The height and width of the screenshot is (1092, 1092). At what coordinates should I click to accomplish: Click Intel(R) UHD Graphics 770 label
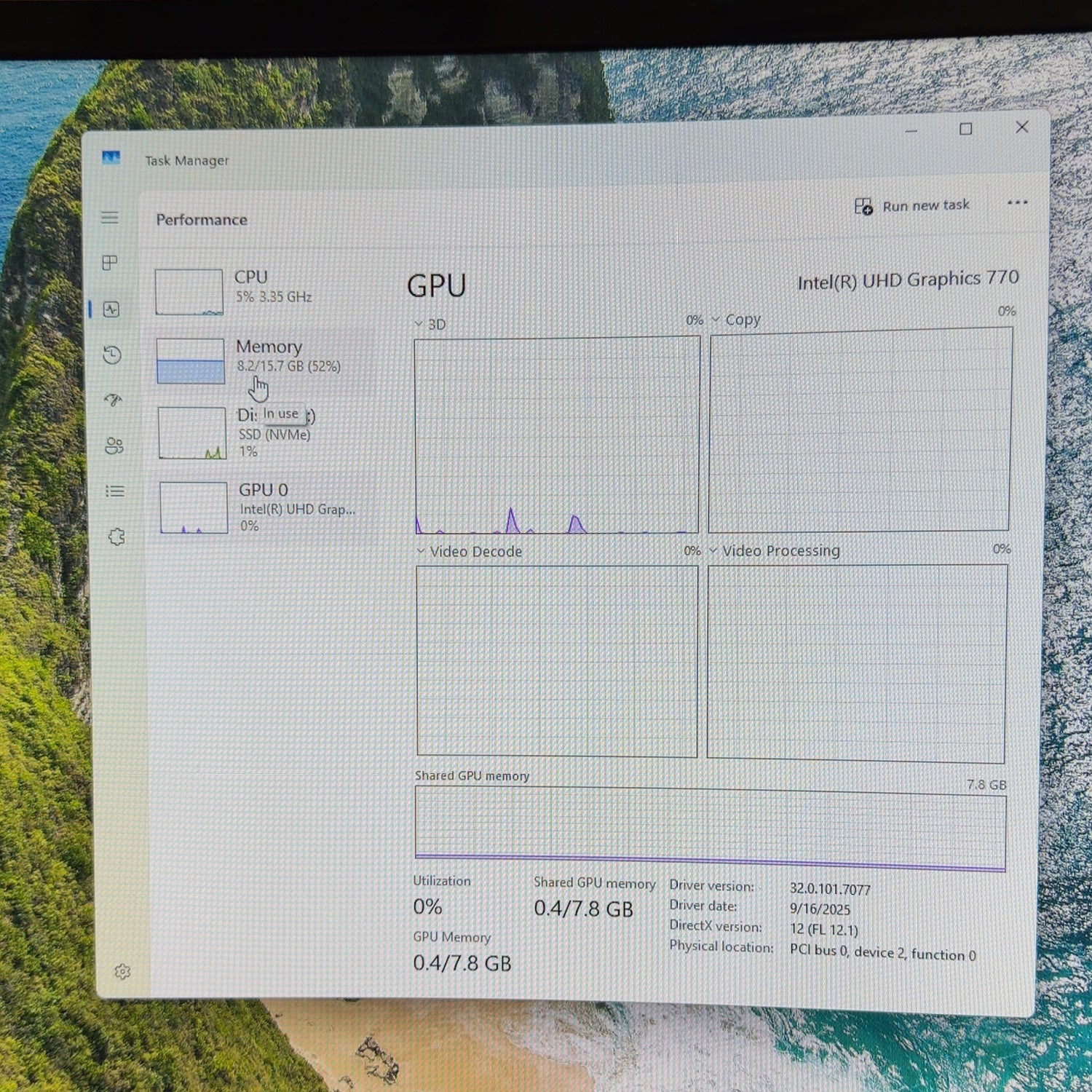[908, 280]
